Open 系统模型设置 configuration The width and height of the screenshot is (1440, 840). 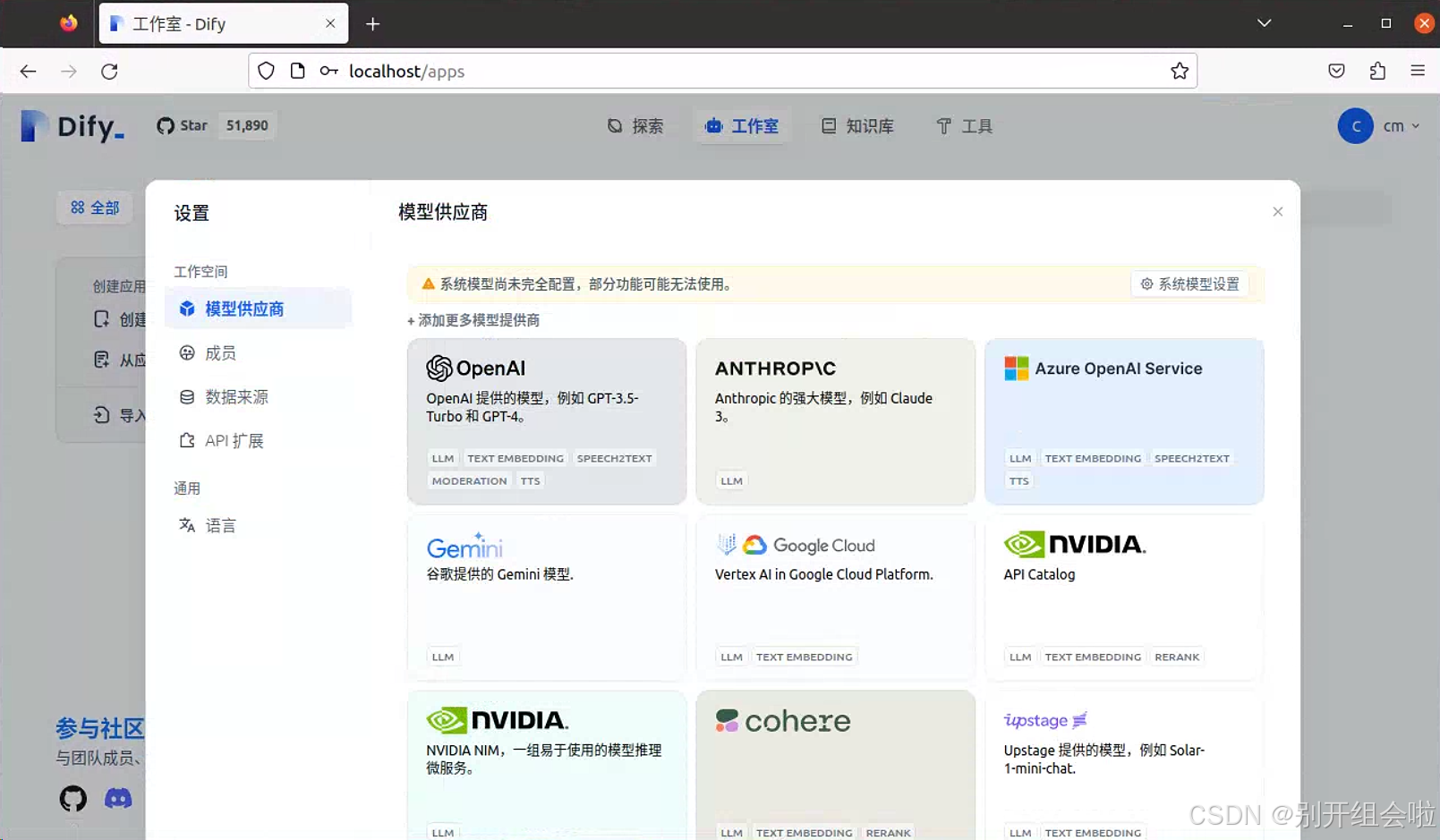point(1190,284)
